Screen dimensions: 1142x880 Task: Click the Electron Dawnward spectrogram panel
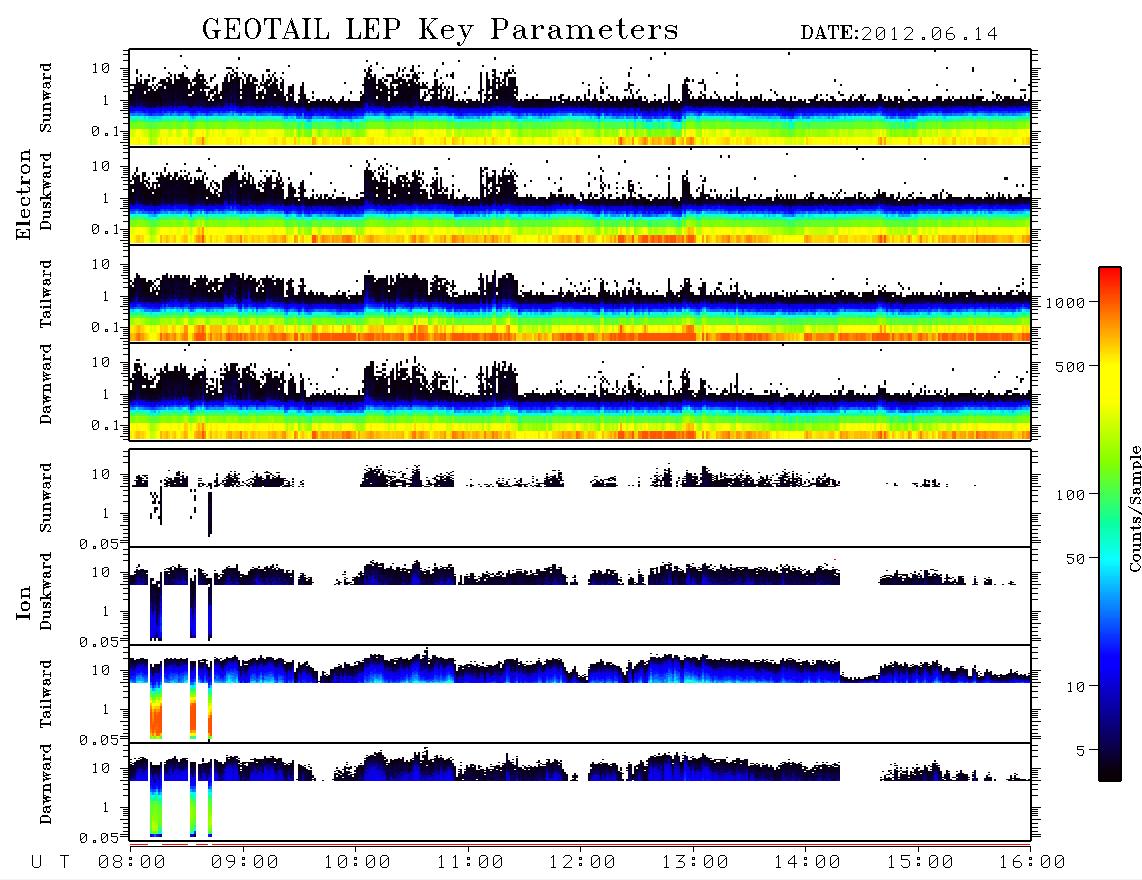pos(580,391)
